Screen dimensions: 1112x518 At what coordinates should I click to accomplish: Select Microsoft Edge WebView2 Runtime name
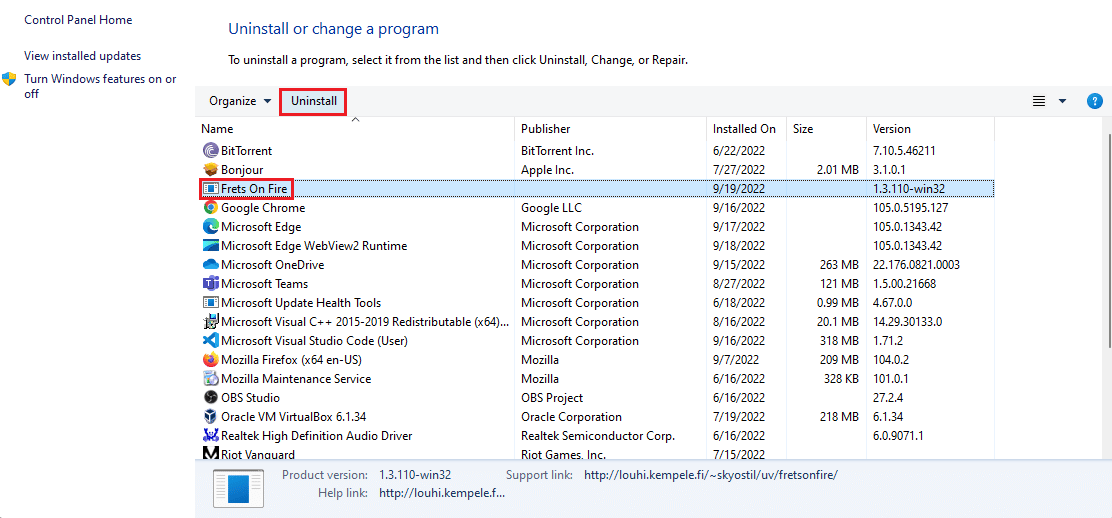pyautogui.click(x=314, y=246)
